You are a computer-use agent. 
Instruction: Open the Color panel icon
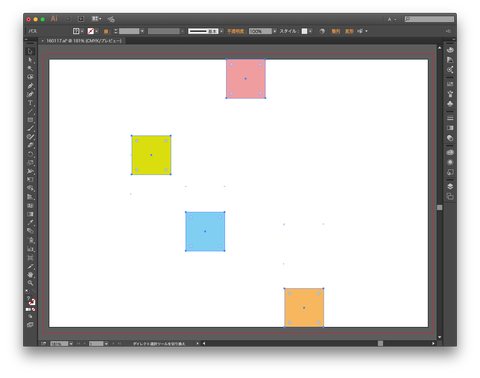(x=450, y=50)
